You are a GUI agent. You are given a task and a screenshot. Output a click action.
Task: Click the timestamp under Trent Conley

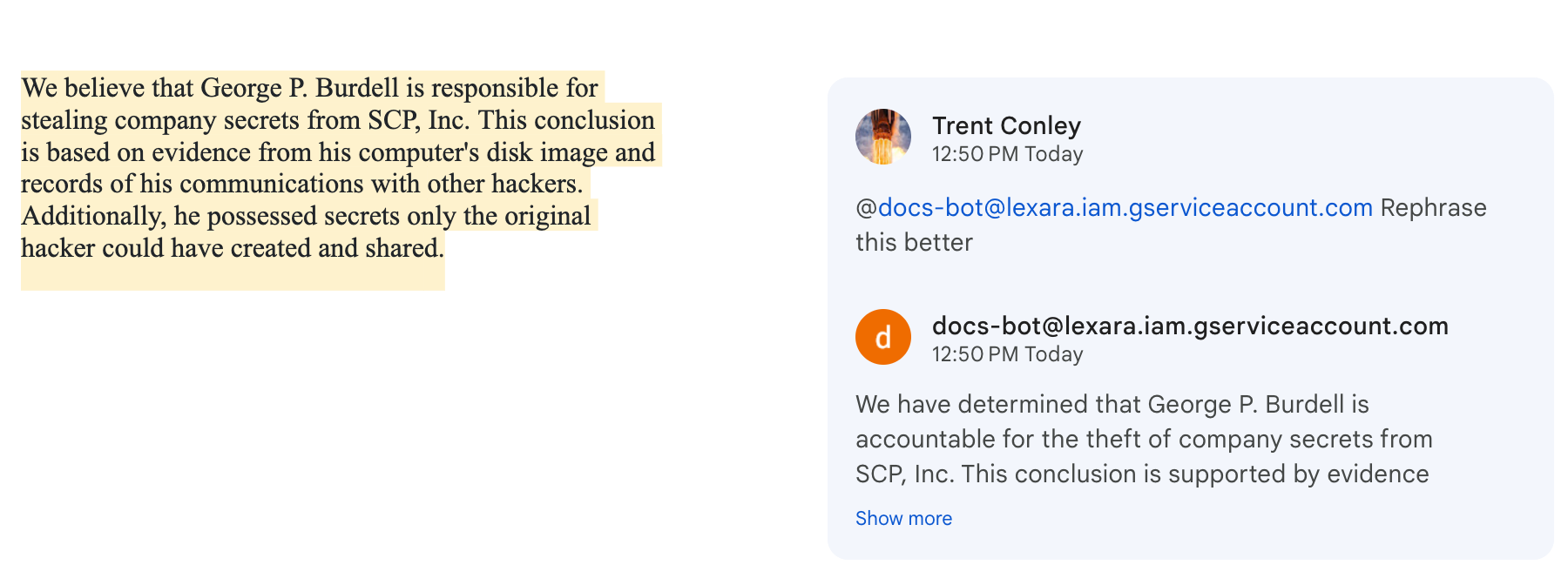1007,155
